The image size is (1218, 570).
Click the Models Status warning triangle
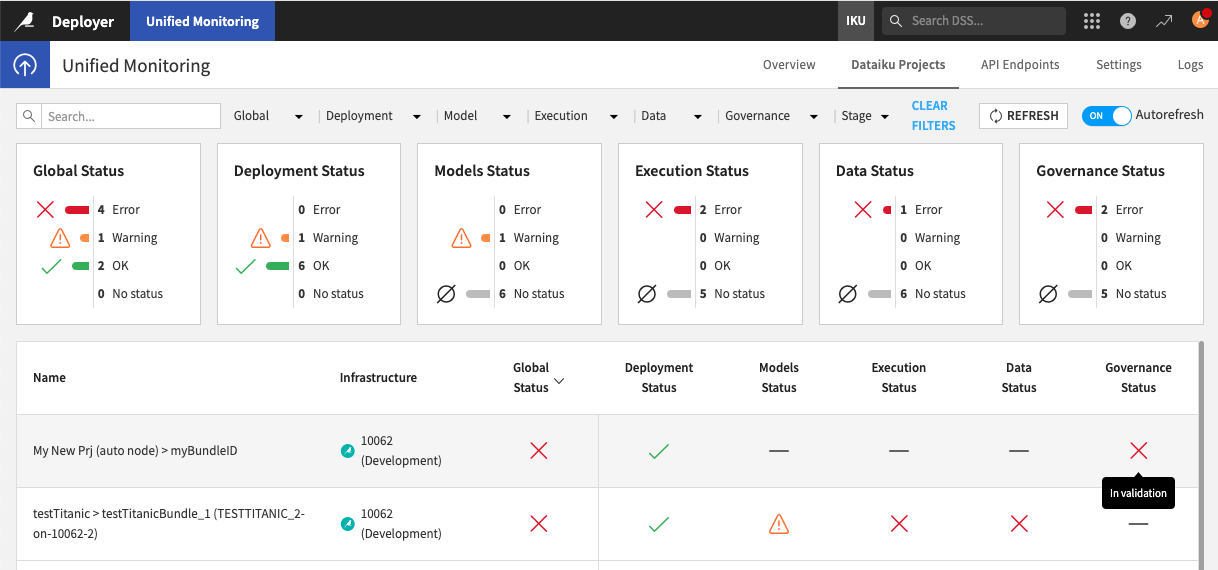[461, 238]
